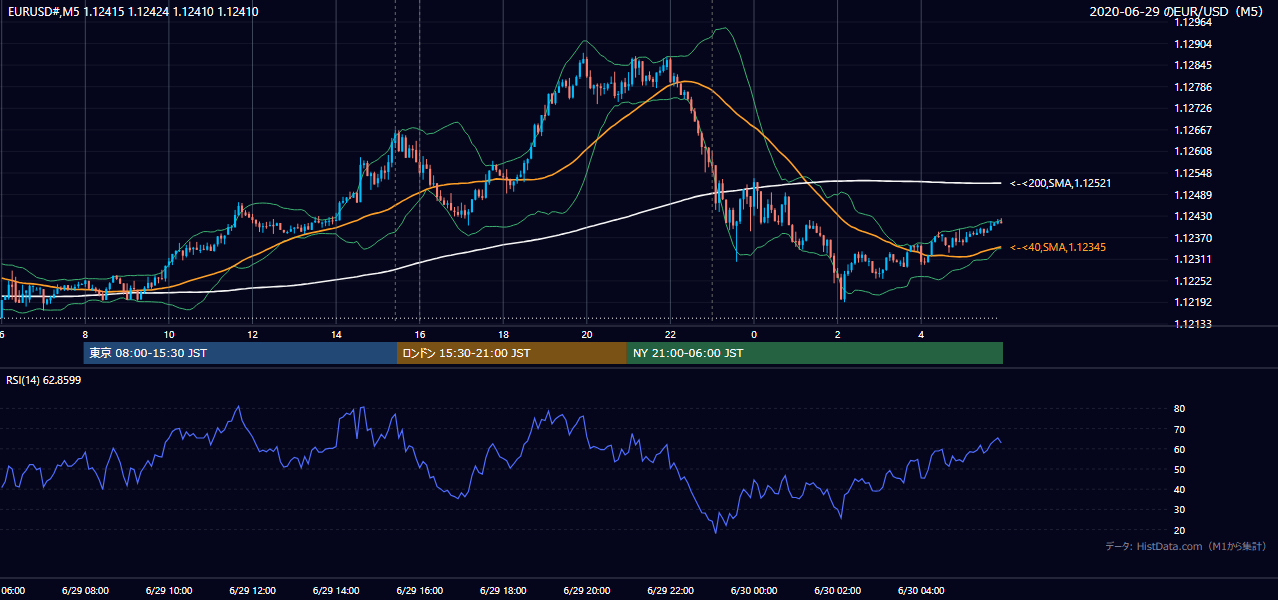1278x600 pixels.
Task: Click price level 1.12252 on the axis
Action: (x=1192, y=281)
